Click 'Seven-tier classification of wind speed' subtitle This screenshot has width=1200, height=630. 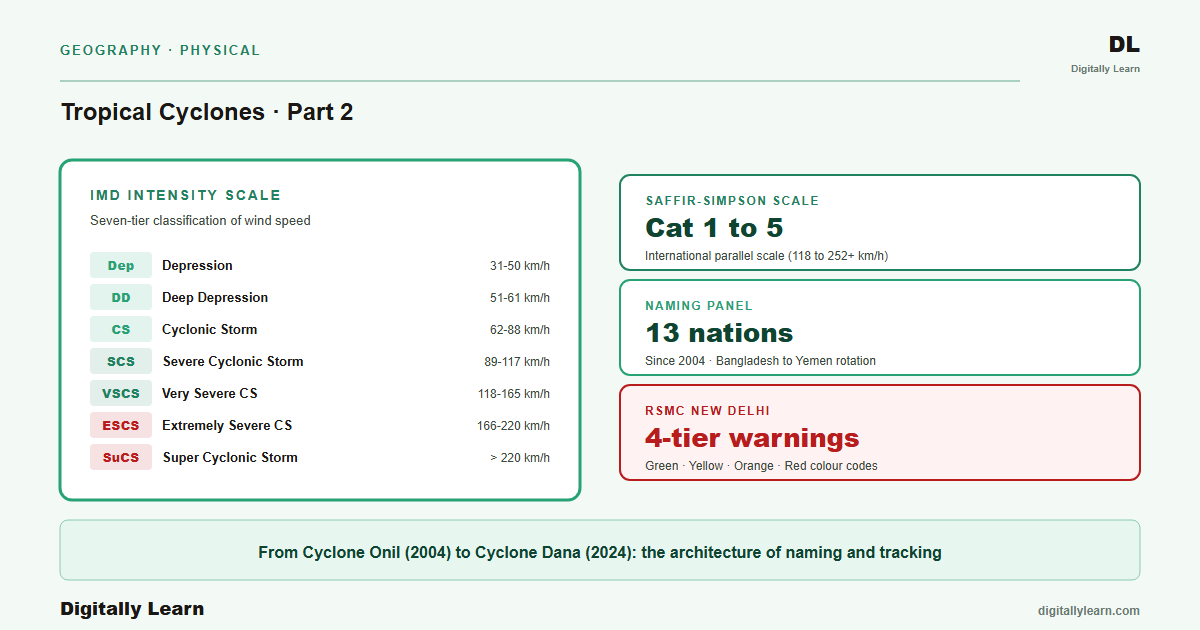pos(200,220)
